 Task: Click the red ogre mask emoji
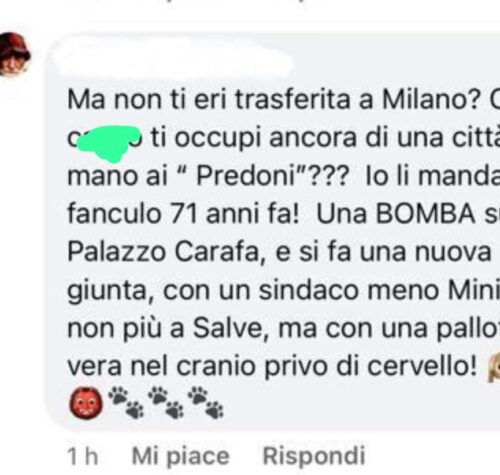tap(86, 403)
